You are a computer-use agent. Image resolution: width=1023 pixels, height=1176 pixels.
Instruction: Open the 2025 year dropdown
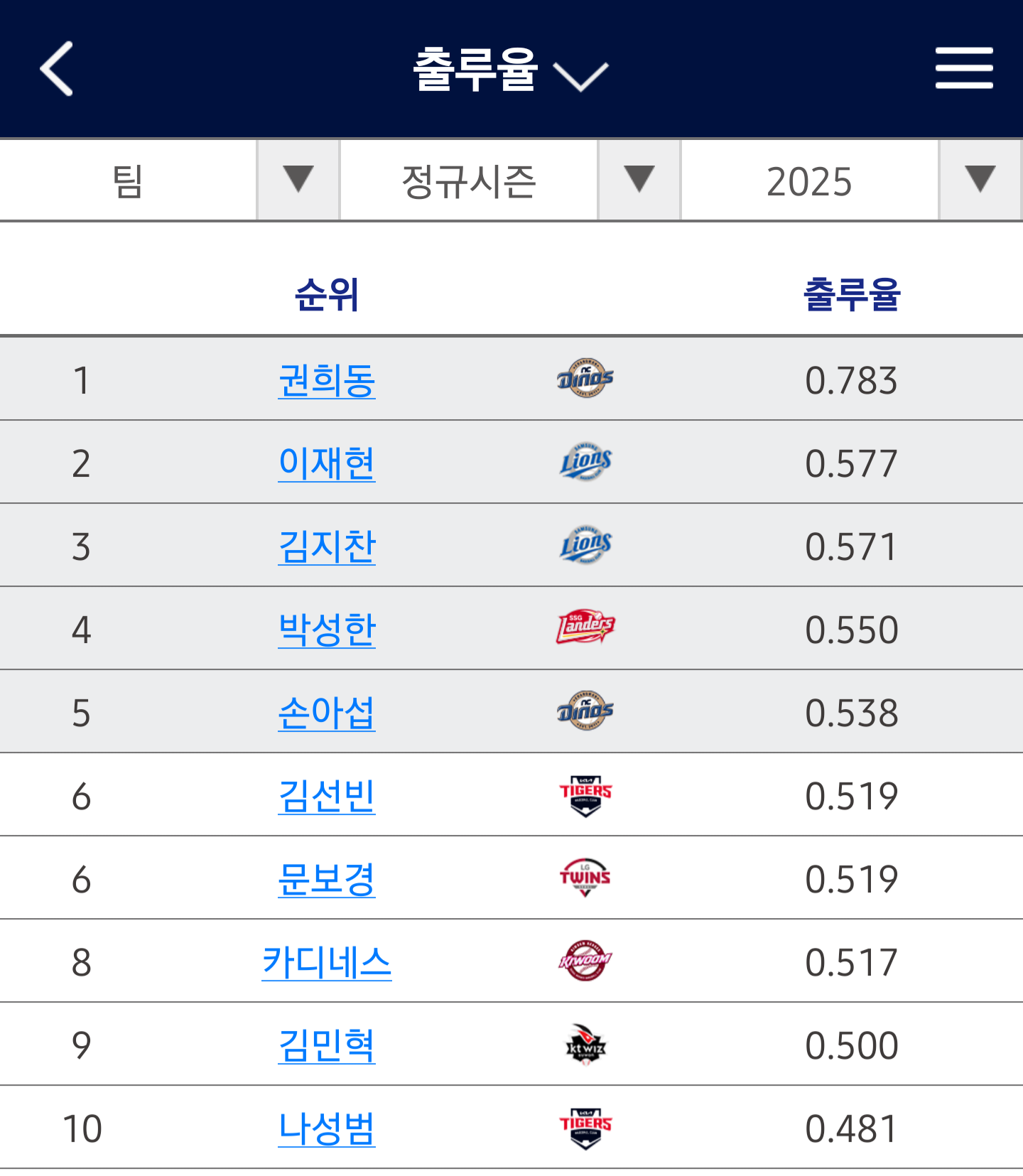click(851, 180)
